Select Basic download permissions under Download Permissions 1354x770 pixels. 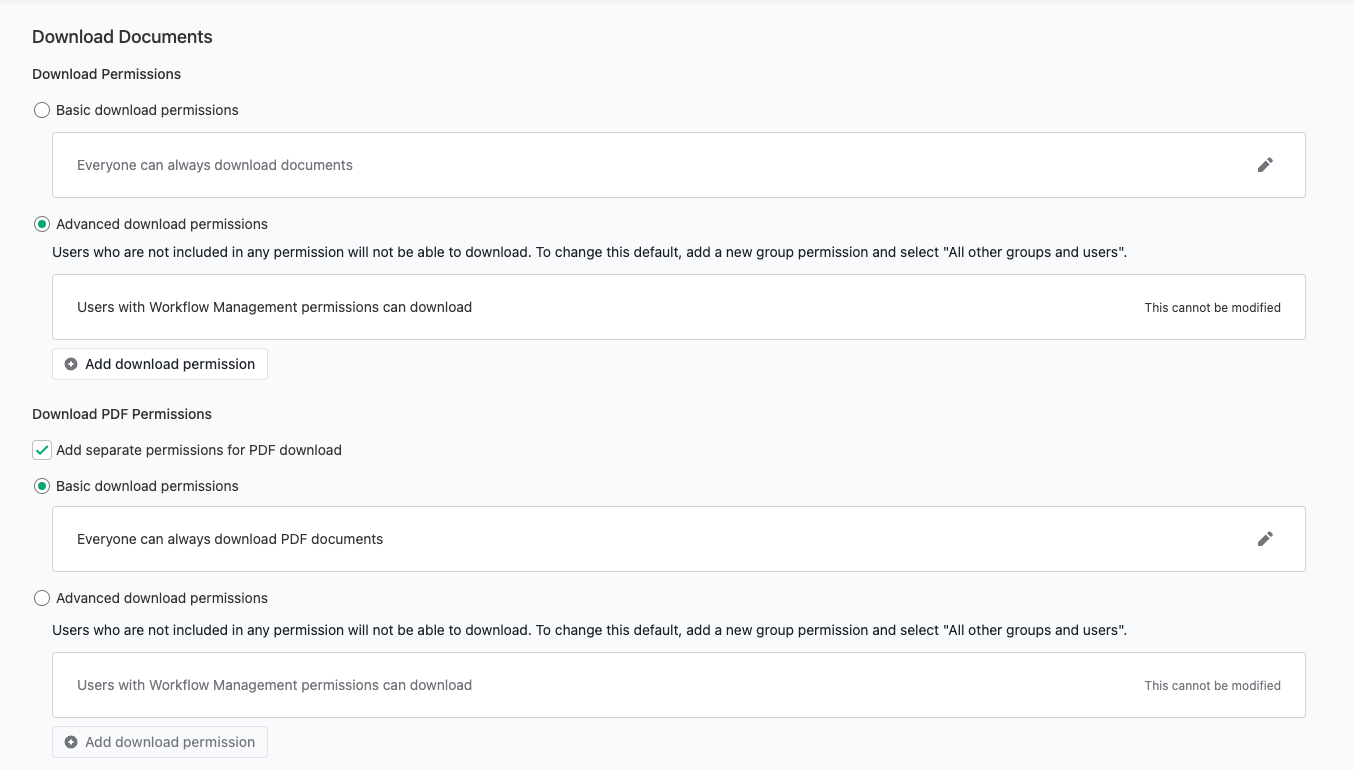42,110
